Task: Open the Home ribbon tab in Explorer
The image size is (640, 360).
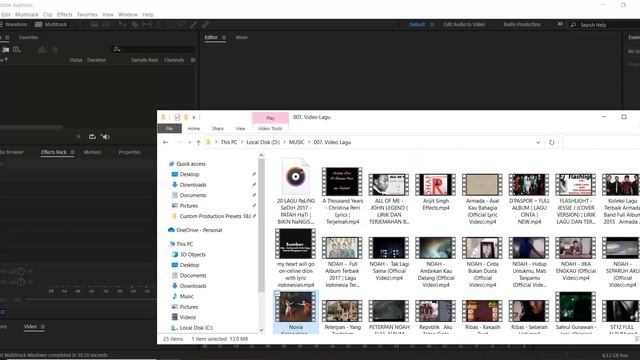Action: click(x=194, y=129)
